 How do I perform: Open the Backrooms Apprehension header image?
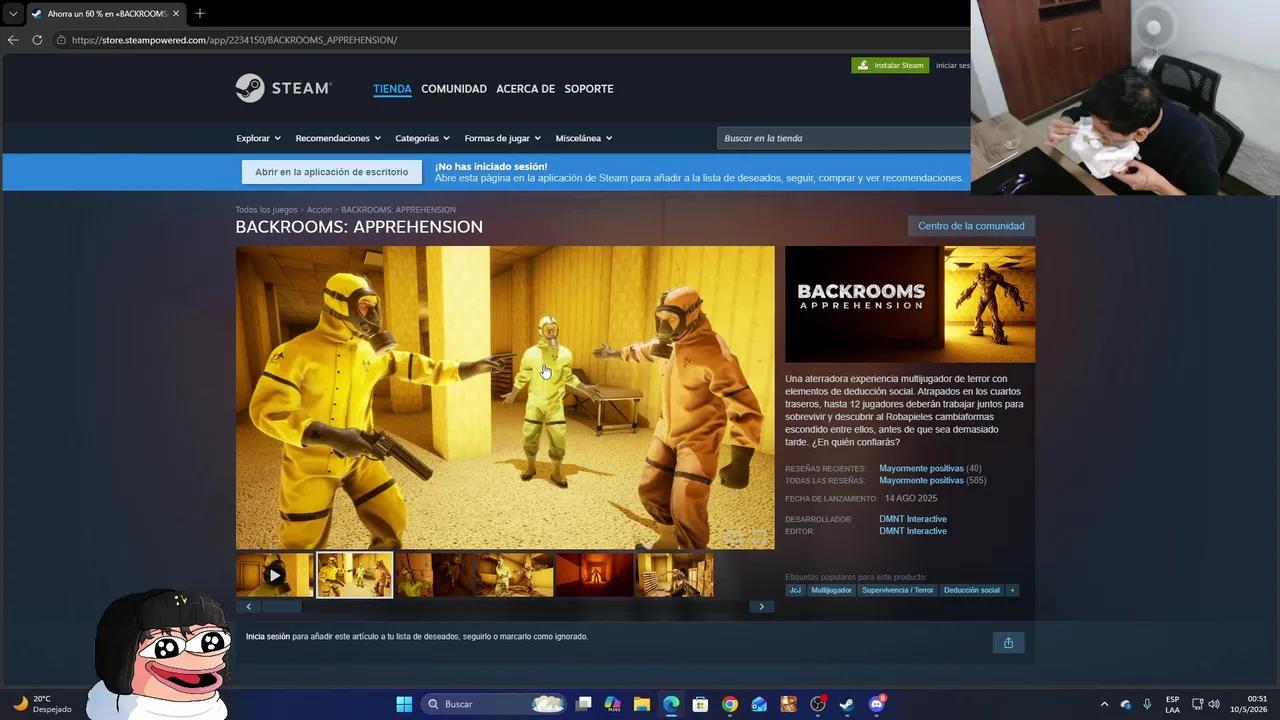tap(910, 304)
